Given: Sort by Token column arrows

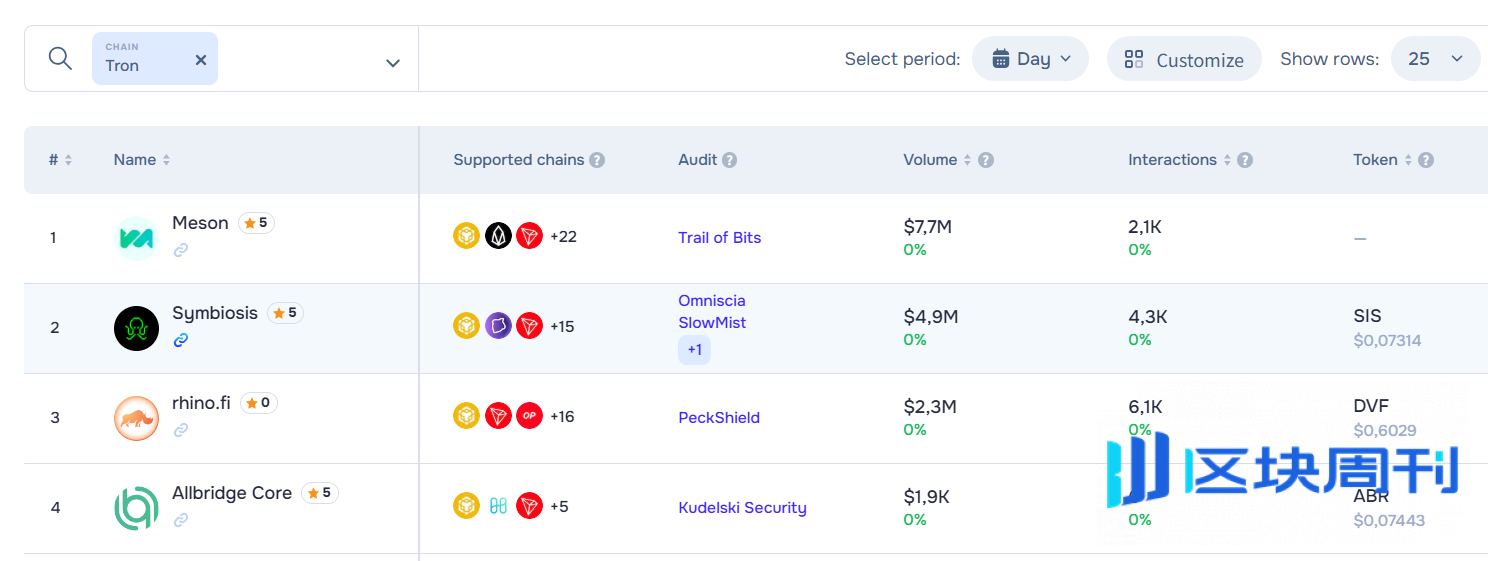Looking at the screenshot, I should pos(1408,160).
